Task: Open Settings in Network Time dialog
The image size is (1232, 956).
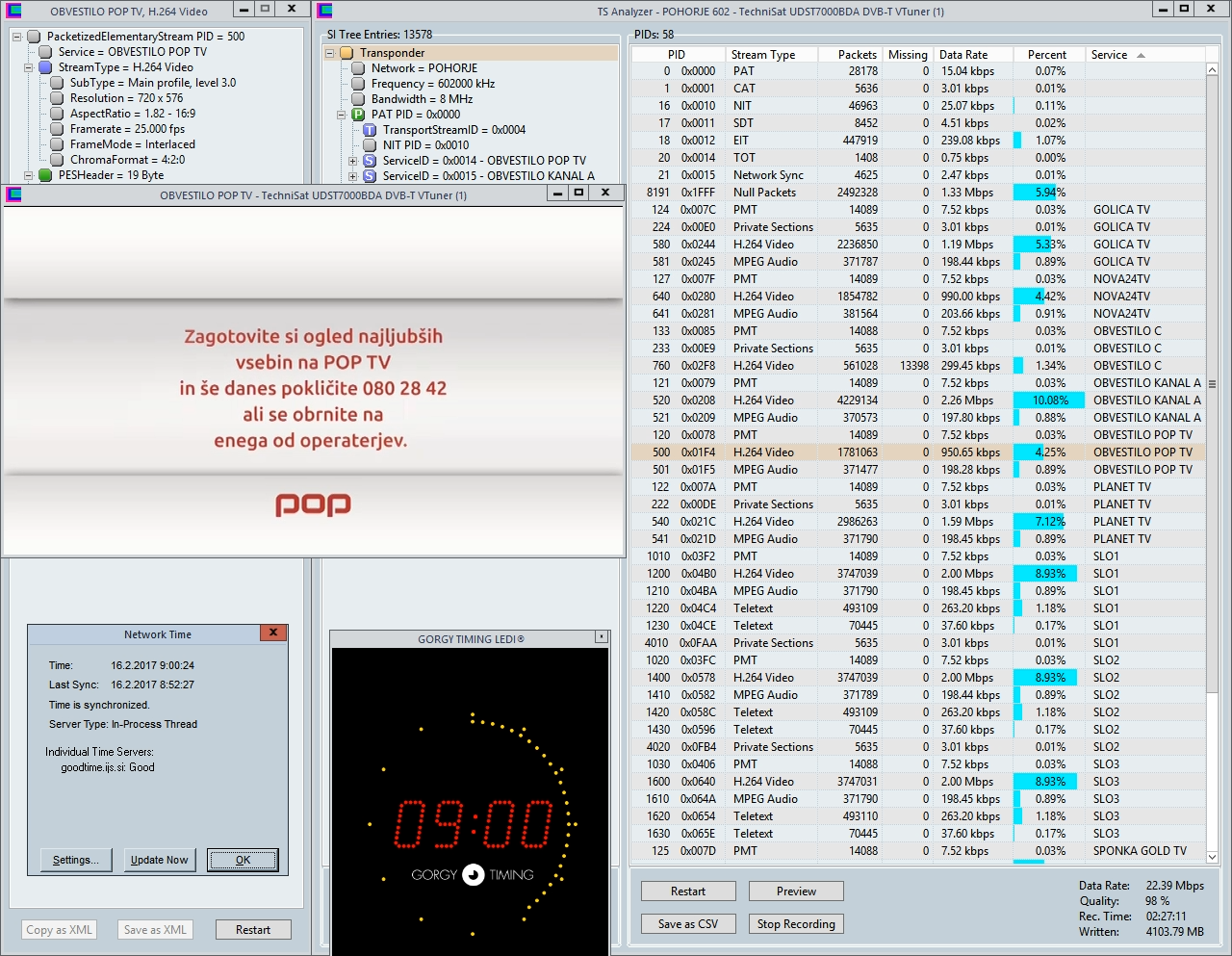Action: (x=76, y=860)
